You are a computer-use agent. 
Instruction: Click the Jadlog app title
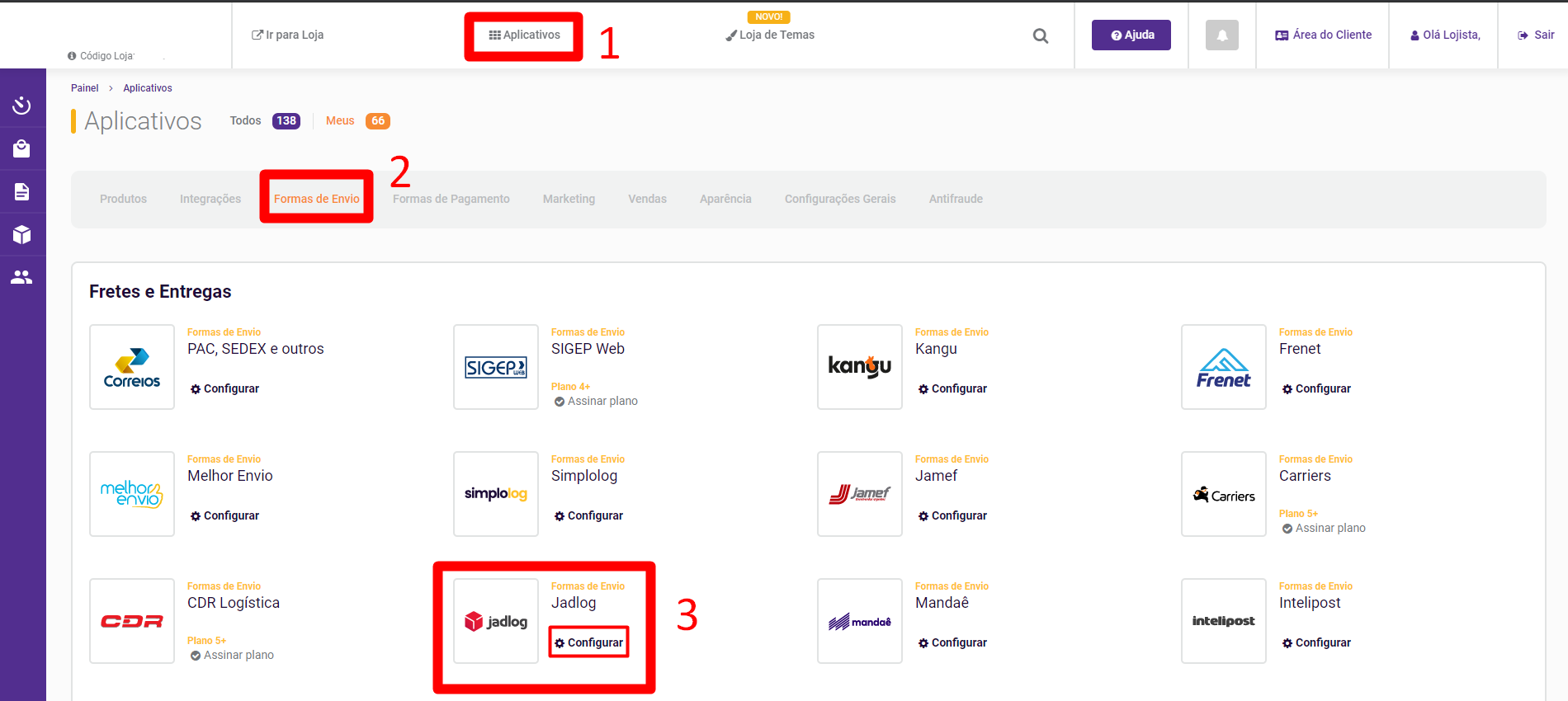coord(574,603)
